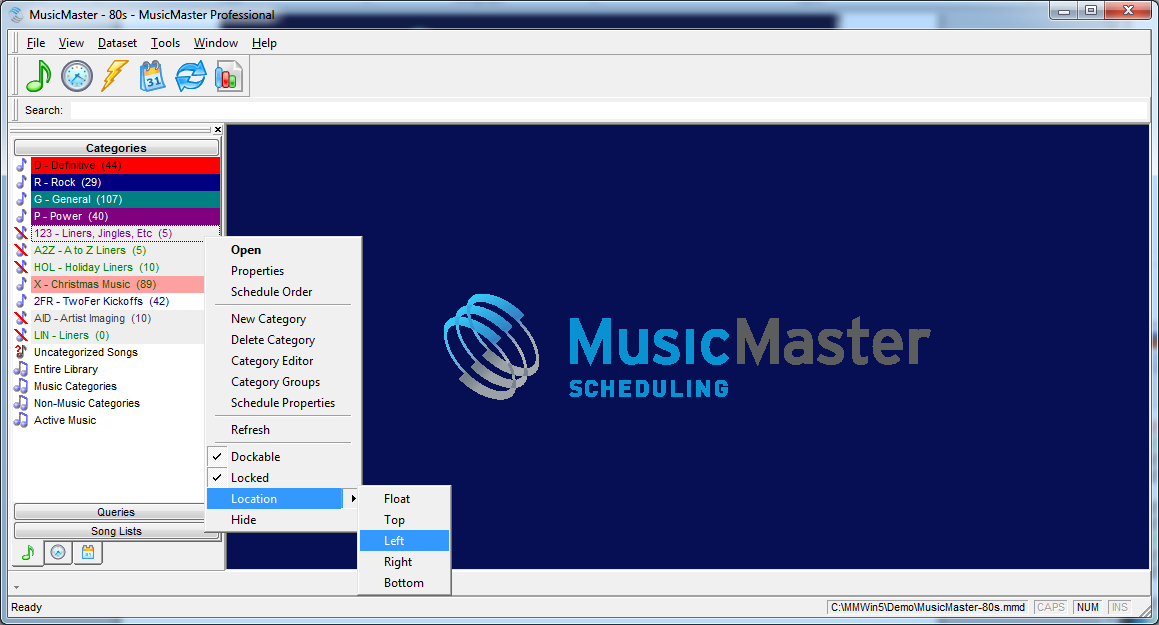
Task: Expand the Queries section in the sidebar
Action: (x=116, y=513)
